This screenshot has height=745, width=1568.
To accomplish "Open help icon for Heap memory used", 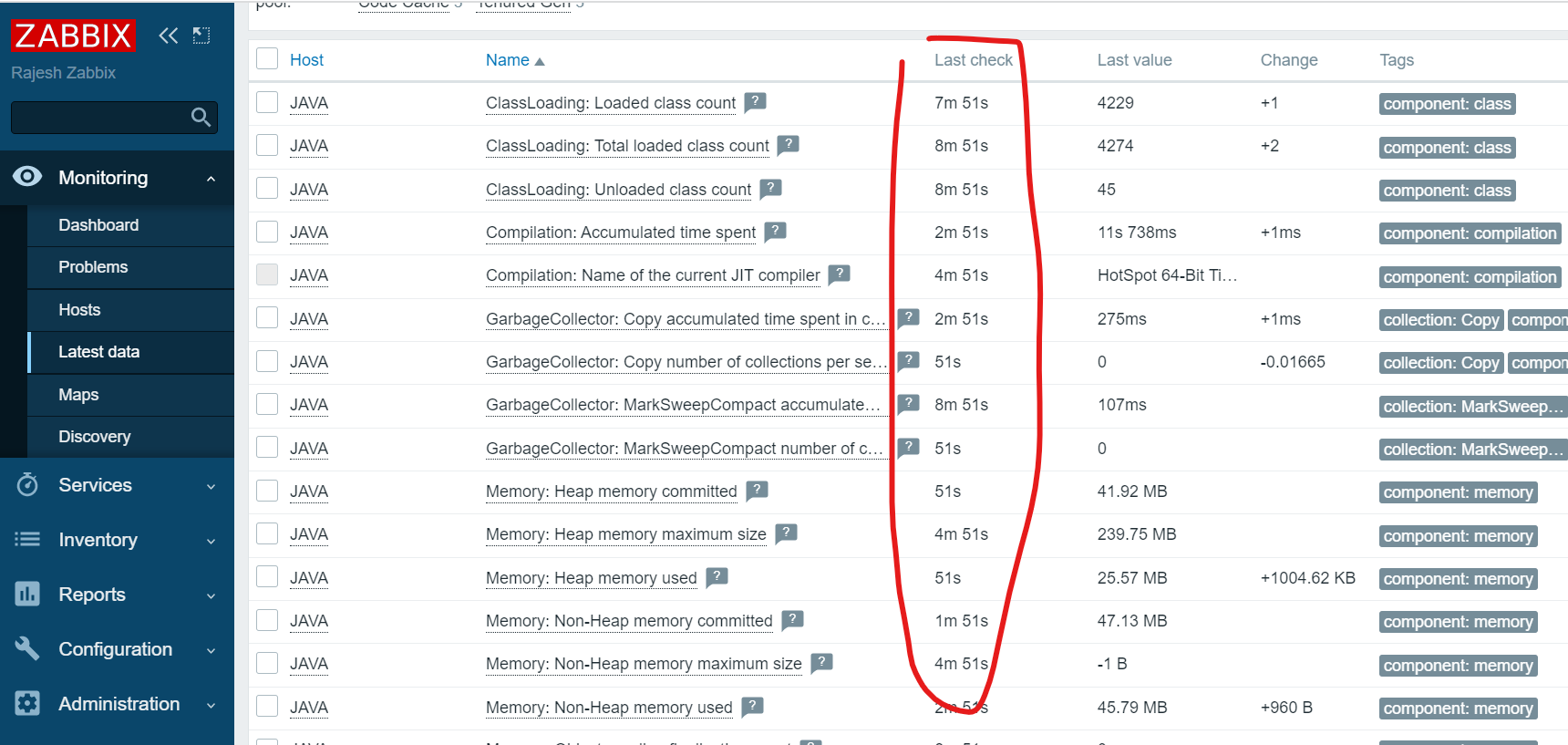I will 717,576.
